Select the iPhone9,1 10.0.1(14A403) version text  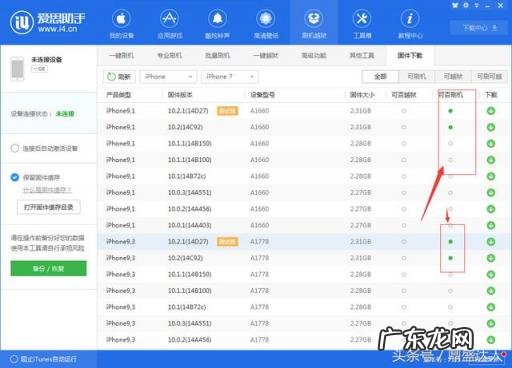[x=189, y=225]
